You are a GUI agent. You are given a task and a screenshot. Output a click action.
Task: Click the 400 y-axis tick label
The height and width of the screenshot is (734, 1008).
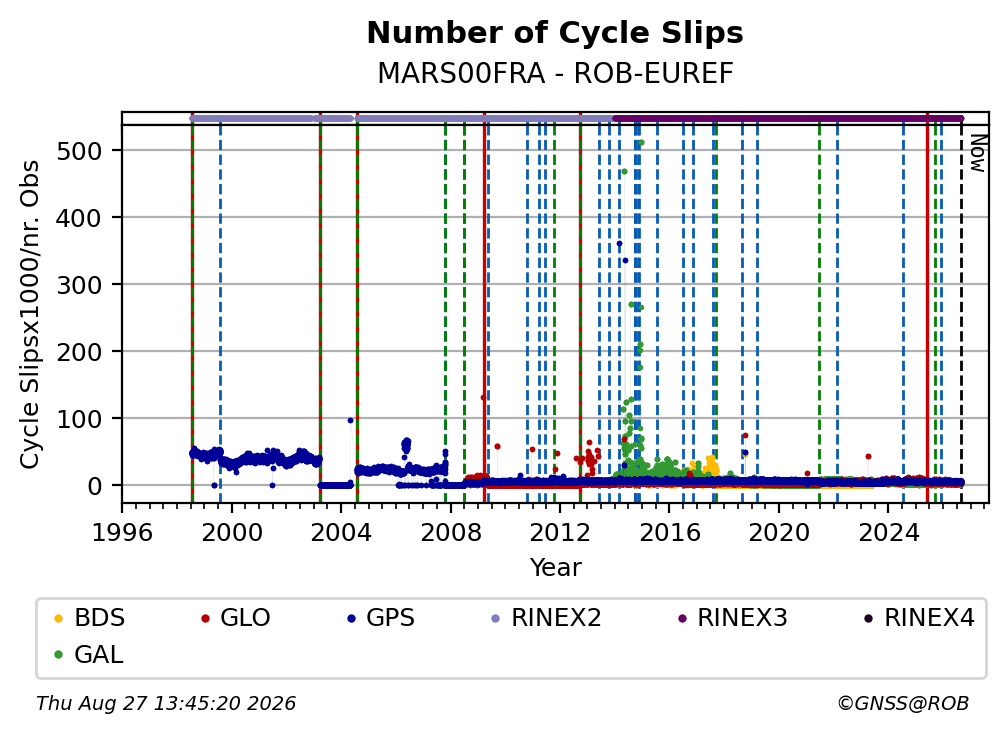click(79, 219)
